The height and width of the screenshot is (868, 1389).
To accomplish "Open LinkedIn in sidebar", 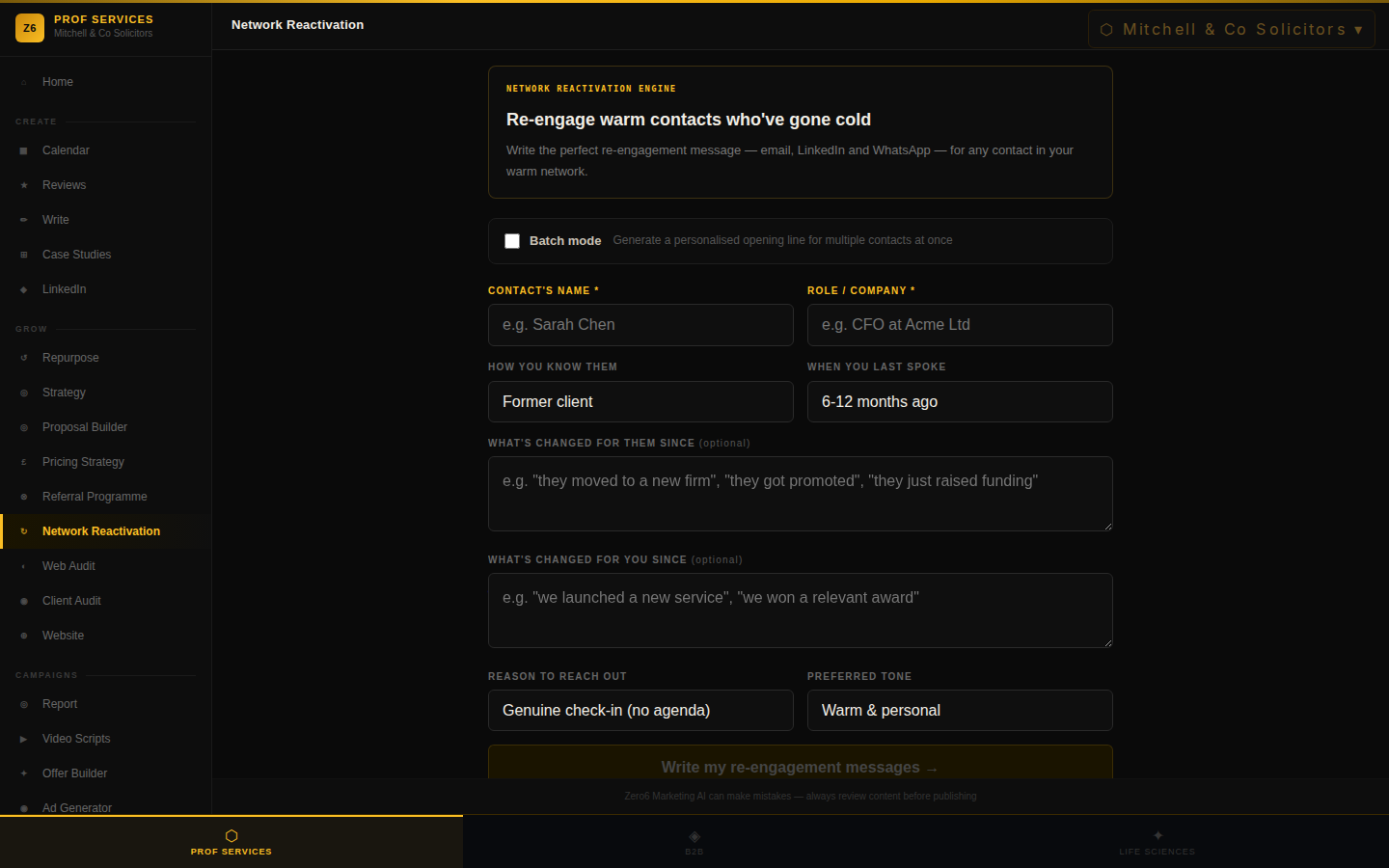I will click(x=106, y=289).
